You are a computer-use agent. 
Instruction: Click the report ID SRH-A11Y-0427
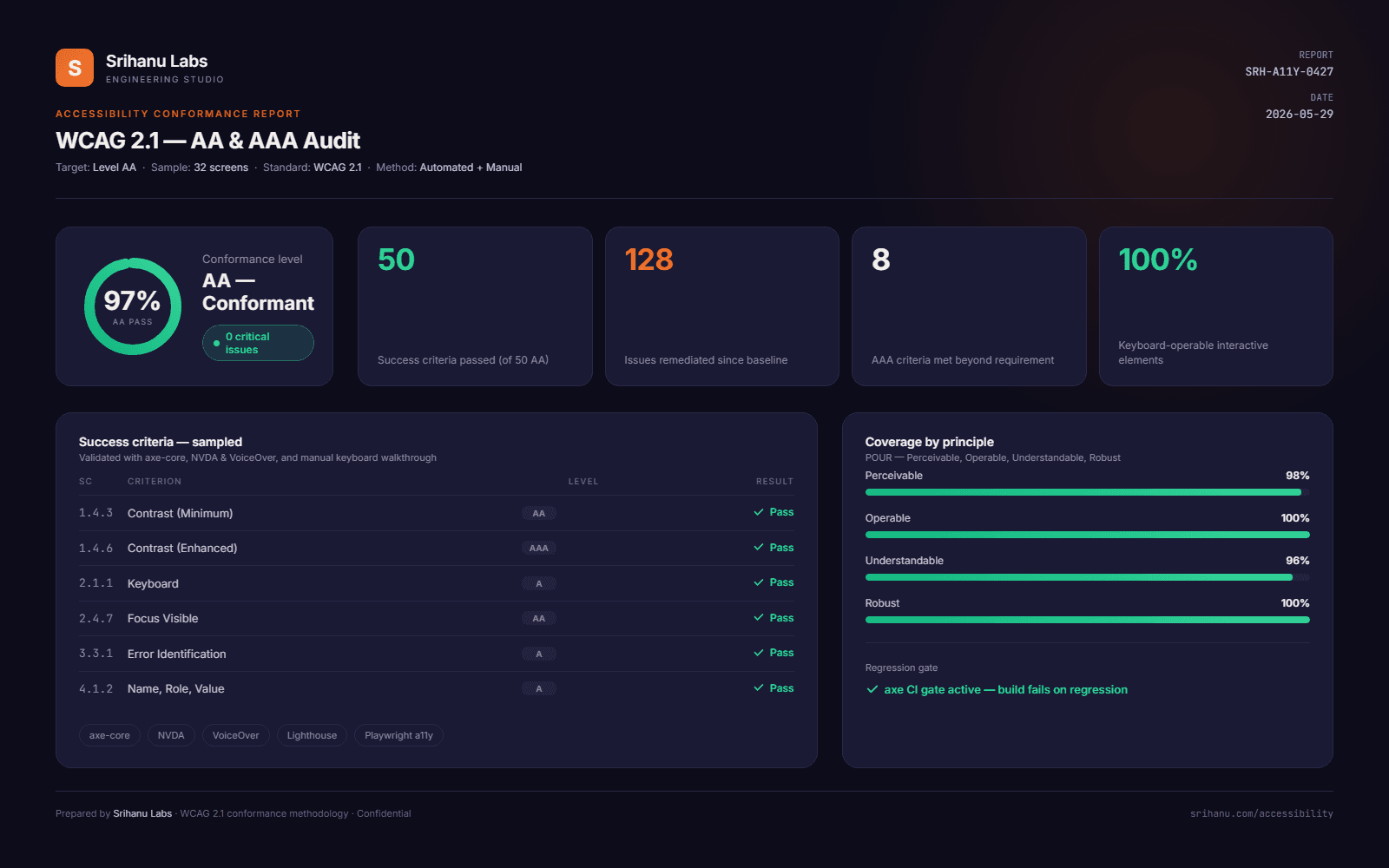1289,71
